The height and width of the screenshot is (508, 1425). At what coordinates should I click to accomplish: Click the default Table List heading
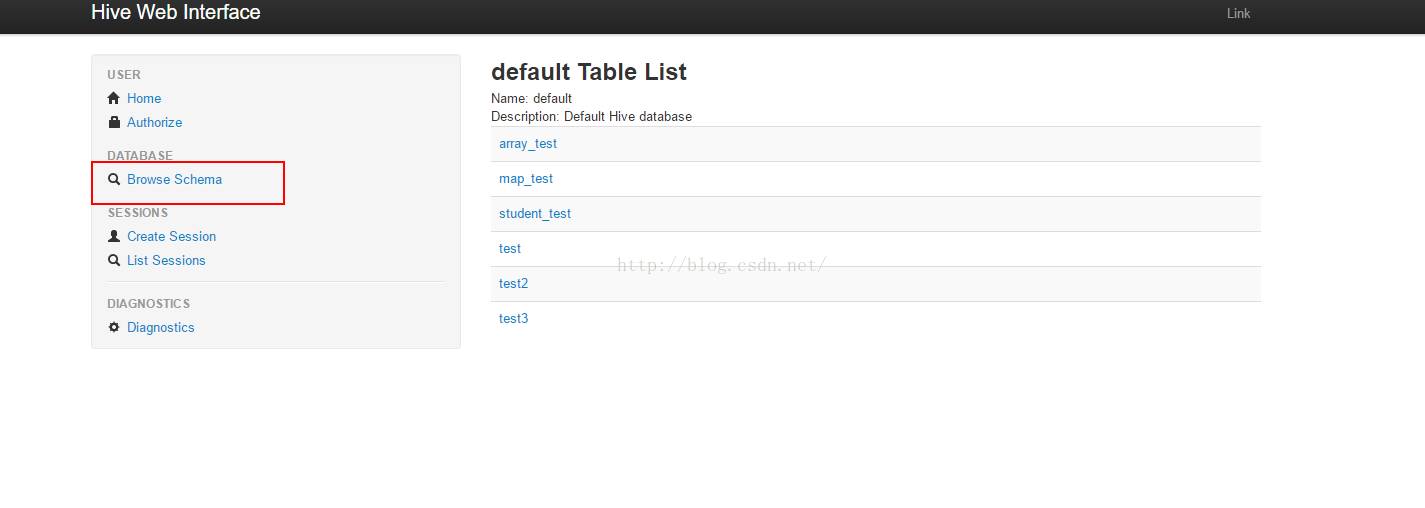589,72
